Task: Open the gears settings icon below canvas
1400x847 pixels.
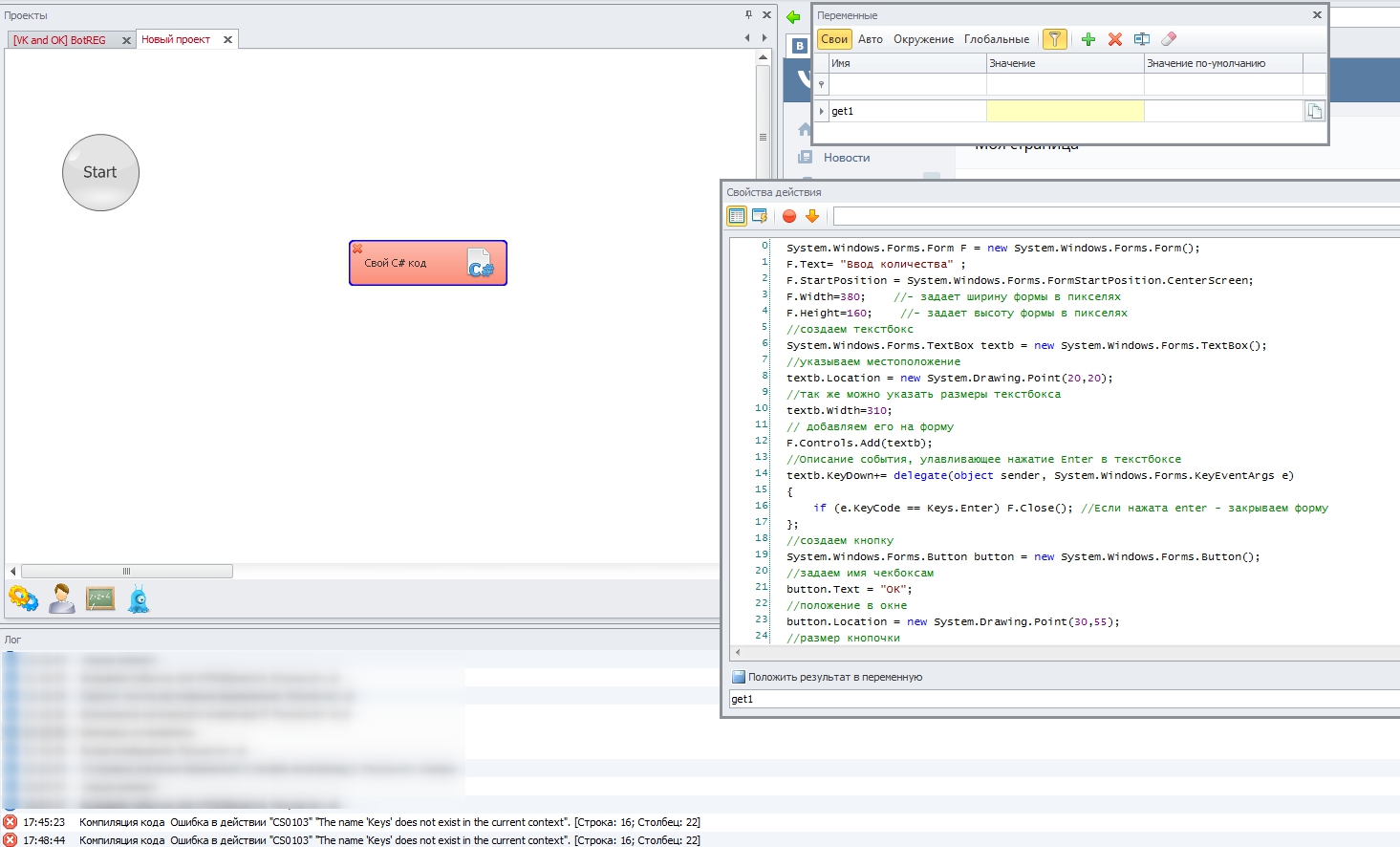Action: tap(23, 598)
